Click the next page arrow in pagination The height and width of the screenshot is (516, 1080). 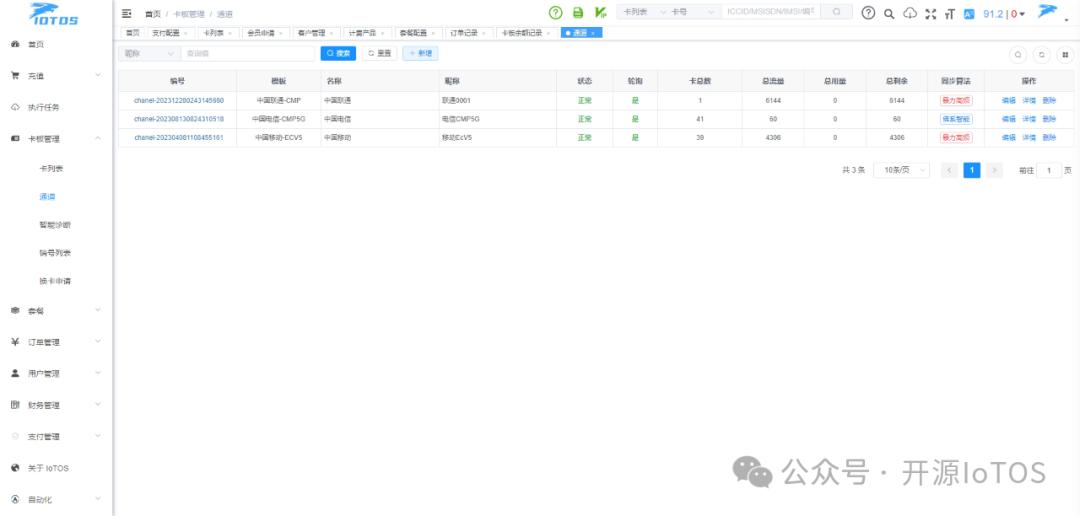click(994, 170)
